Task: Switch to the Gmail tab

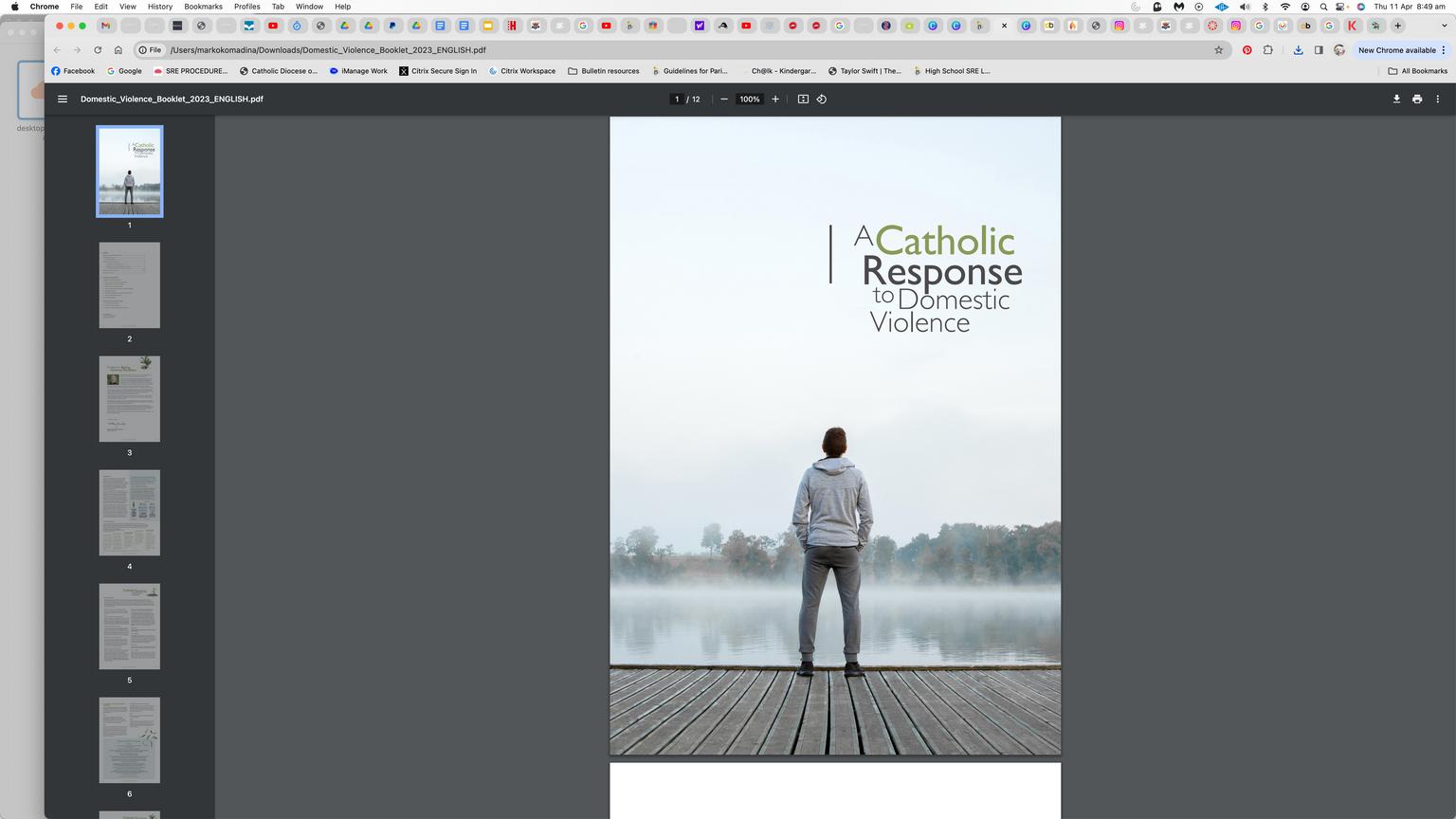Action: pyautogui.click(x=106, y=26)
